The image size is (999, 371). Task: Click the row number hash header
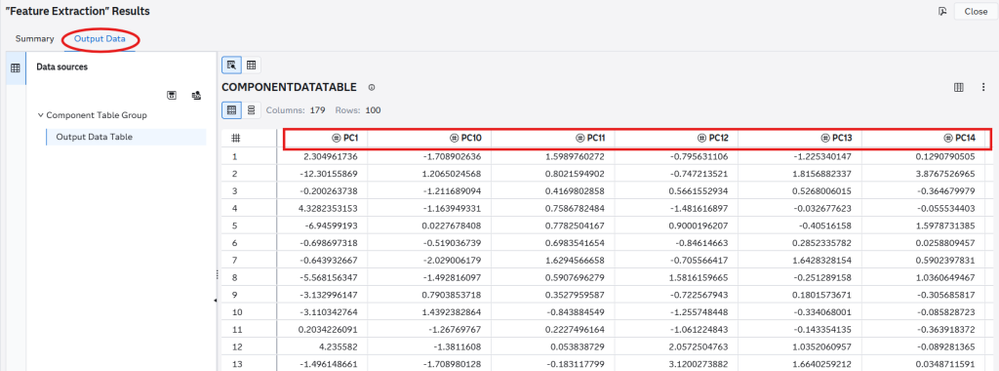coord(236,138)
